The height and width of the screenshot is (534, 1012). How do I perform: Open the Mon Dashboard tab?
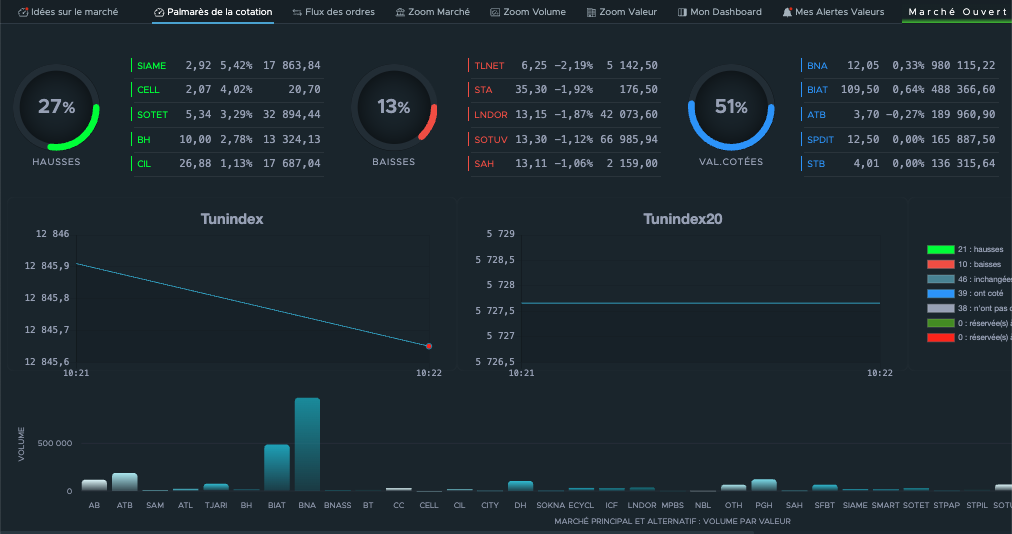726,12
